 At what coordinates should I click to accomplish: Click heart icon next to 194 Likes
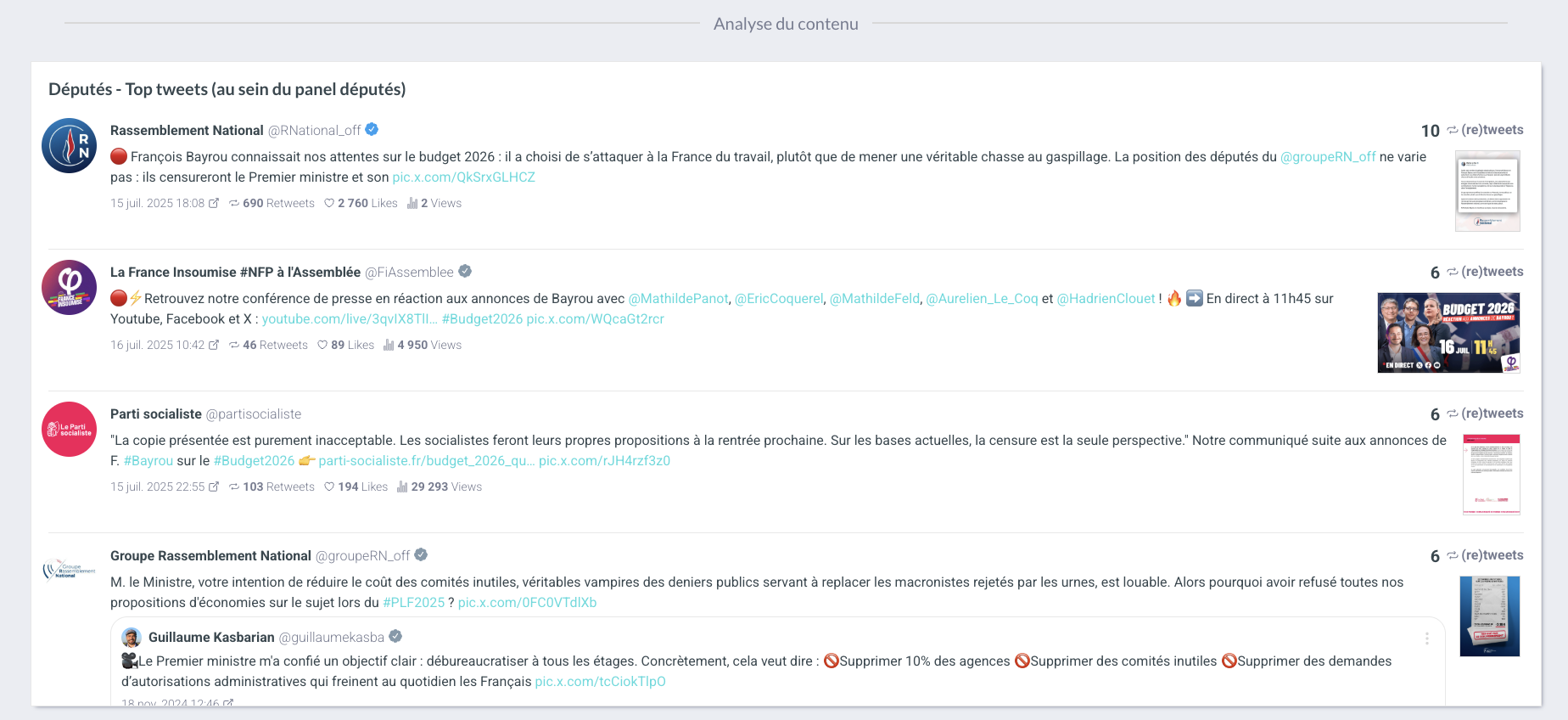click(x=329, y=487)
